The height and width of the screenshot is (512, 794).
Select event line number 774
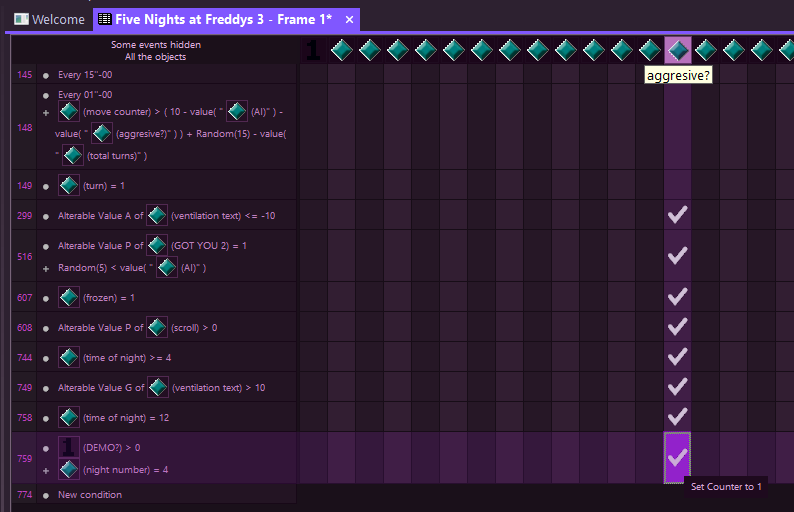24,495
